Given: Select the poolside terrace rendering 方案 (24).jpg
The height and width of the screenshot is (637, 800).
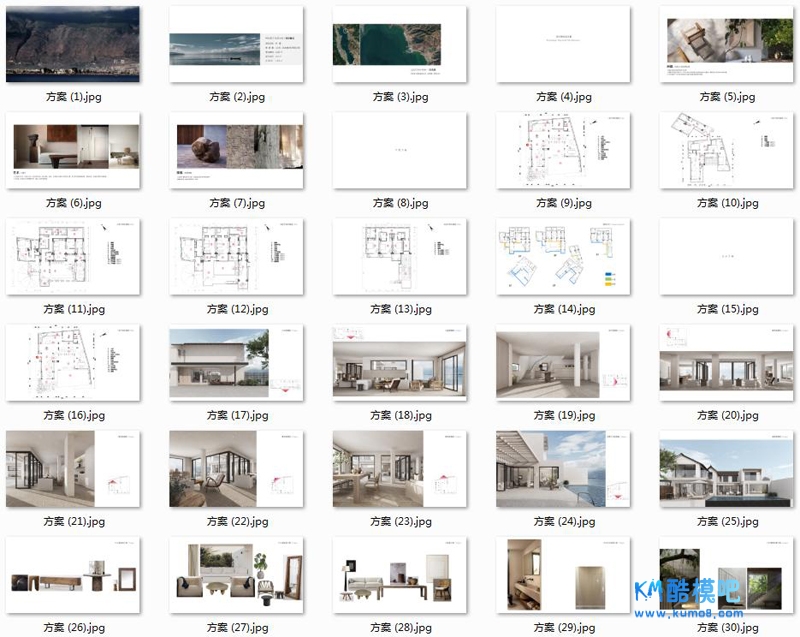Looking at the screenshot, I should pyautogui.click(x=563, y=470).
